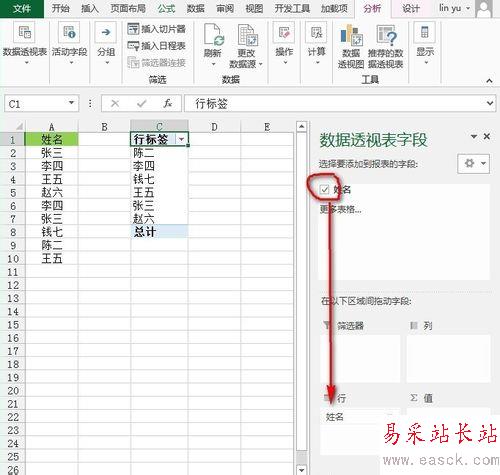Open the 更改数据源 dropdown arrow
The height and width of the screenshot is (475, 500).
[x=261, y=64]
